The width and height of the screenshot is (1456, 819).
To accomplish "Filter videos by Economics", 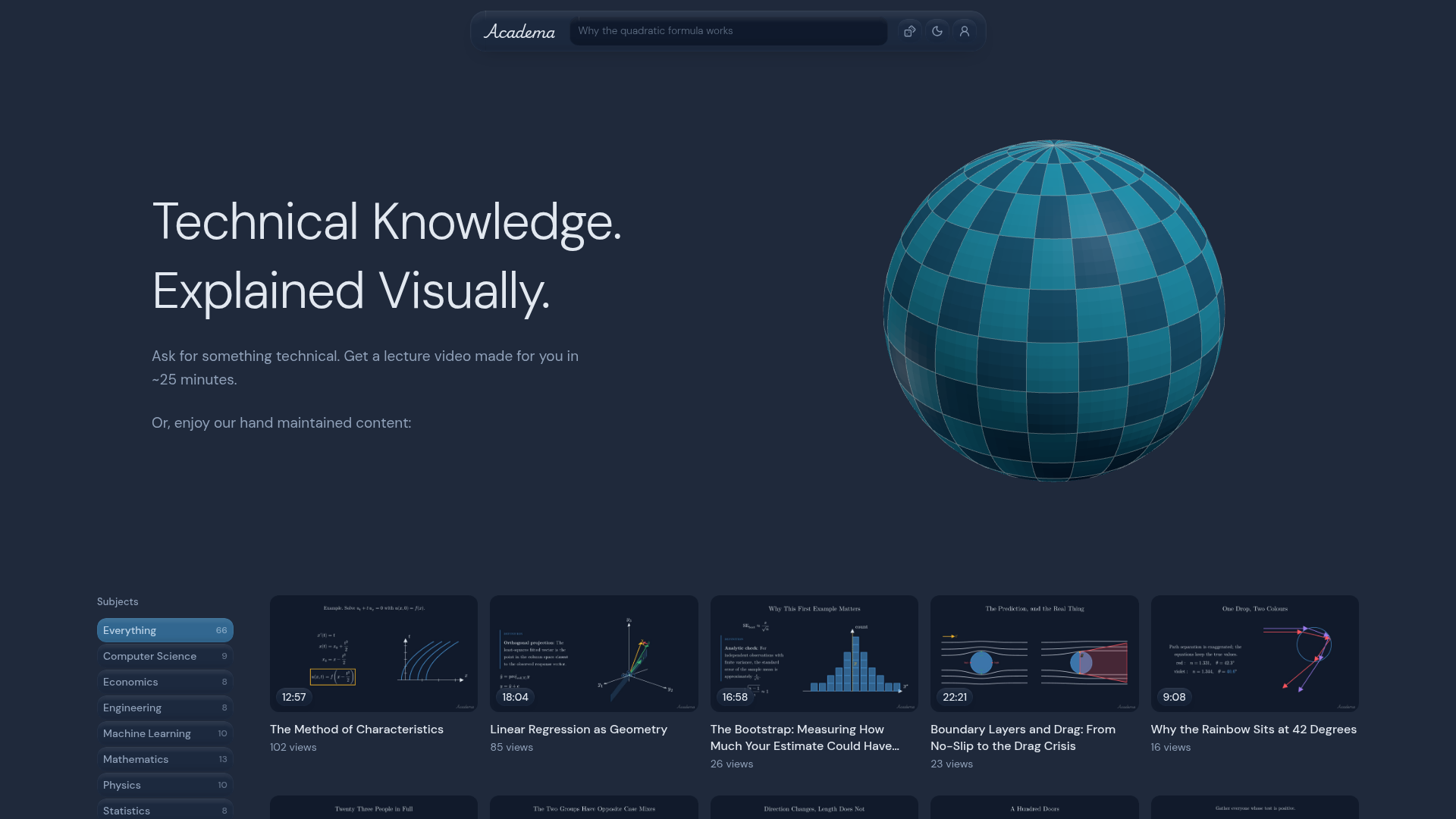I will pyautogui.click(x=165, y=682).
